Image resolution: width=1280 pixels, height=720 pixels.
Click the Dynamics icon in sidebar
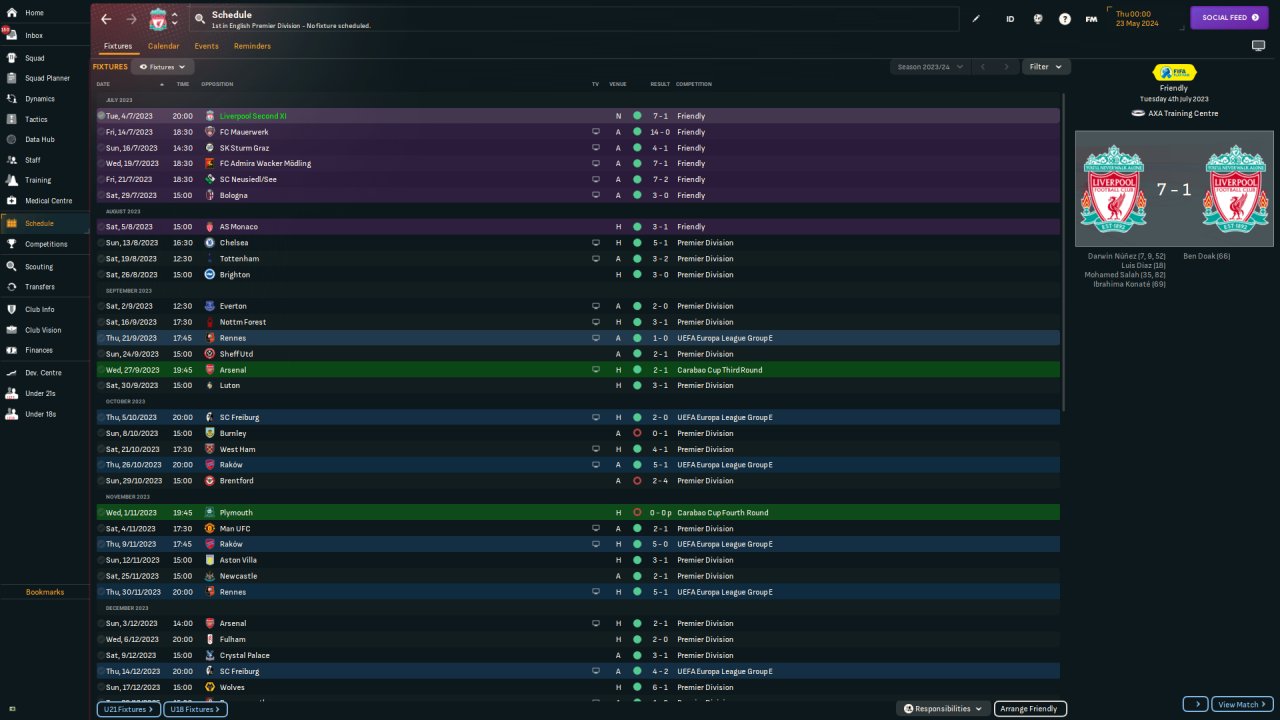point(12,99)
